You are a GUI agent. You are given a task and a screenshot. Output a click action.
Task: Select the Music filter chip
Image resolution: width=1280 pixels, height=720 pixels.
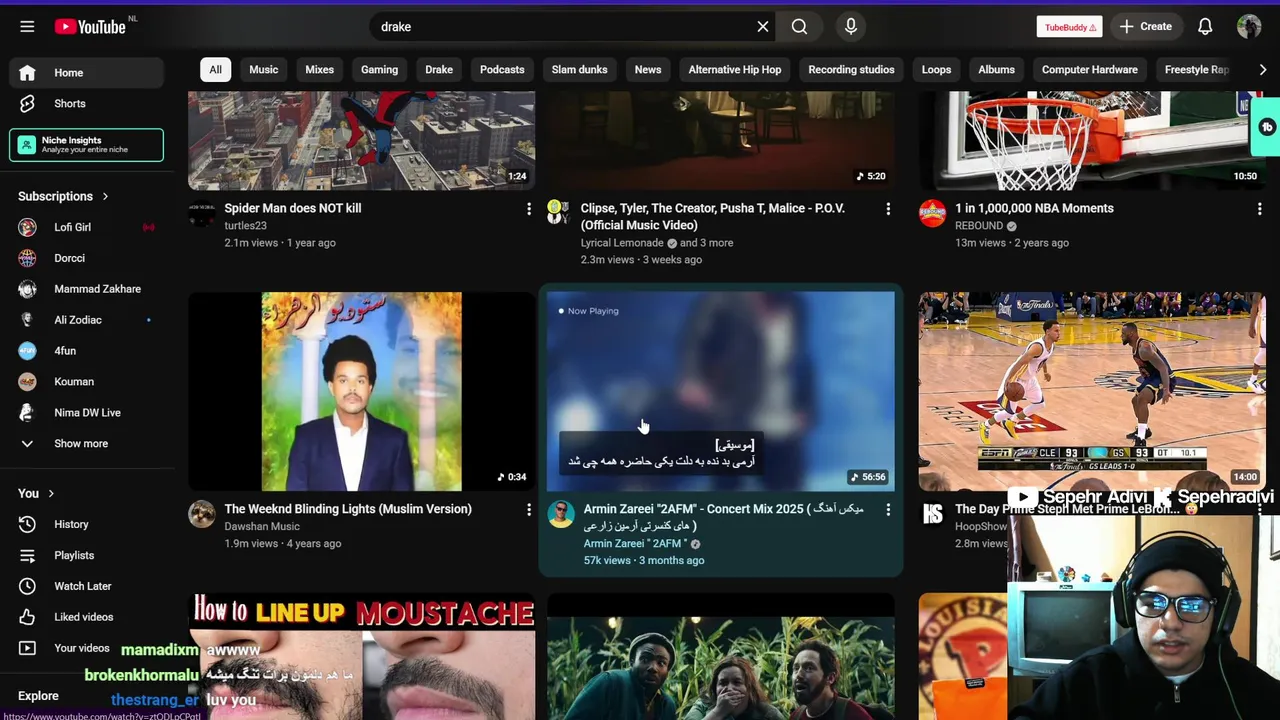(264, 69)
